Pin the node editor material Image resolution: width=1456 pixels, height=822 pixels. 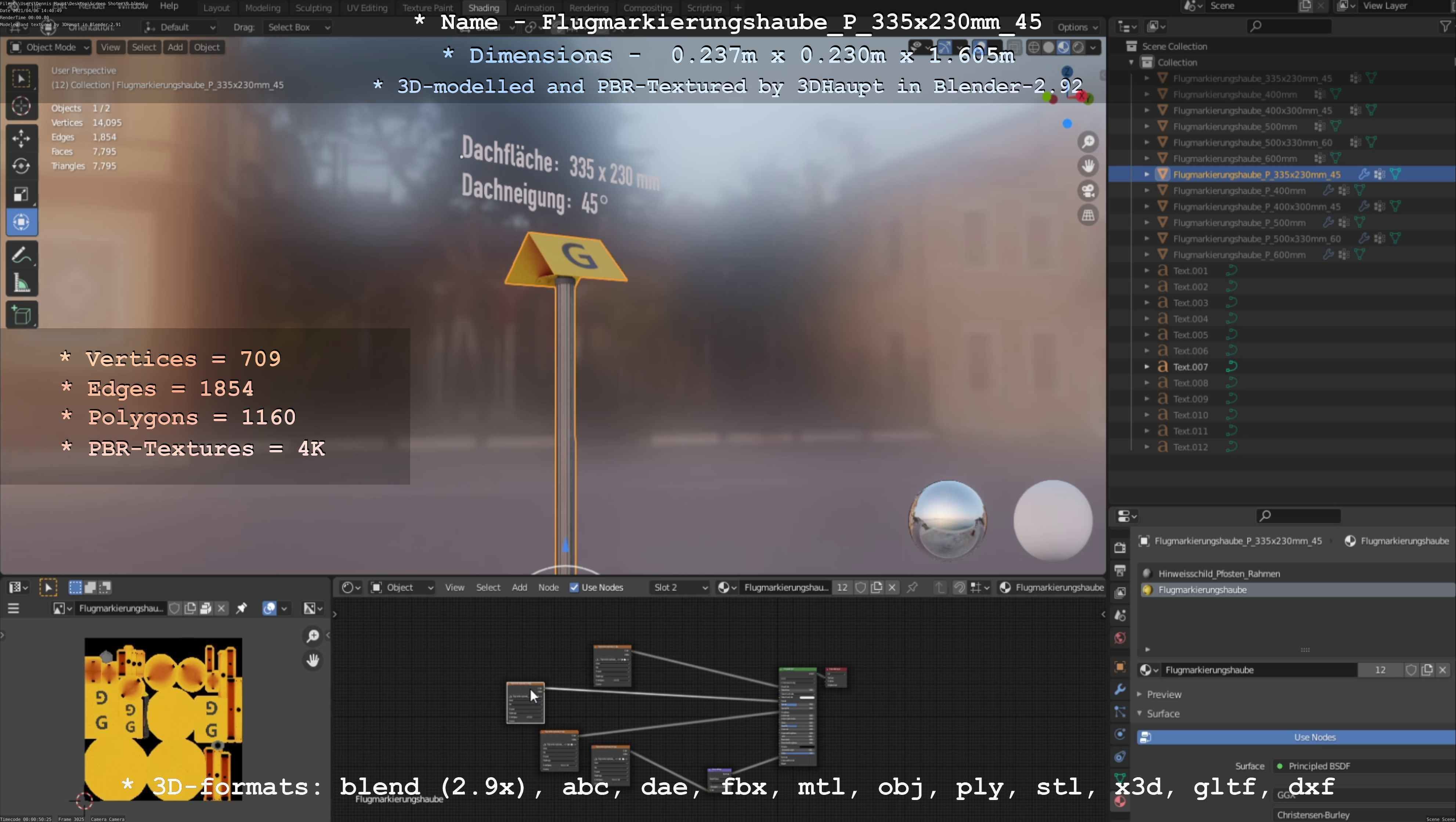[912, 587]
